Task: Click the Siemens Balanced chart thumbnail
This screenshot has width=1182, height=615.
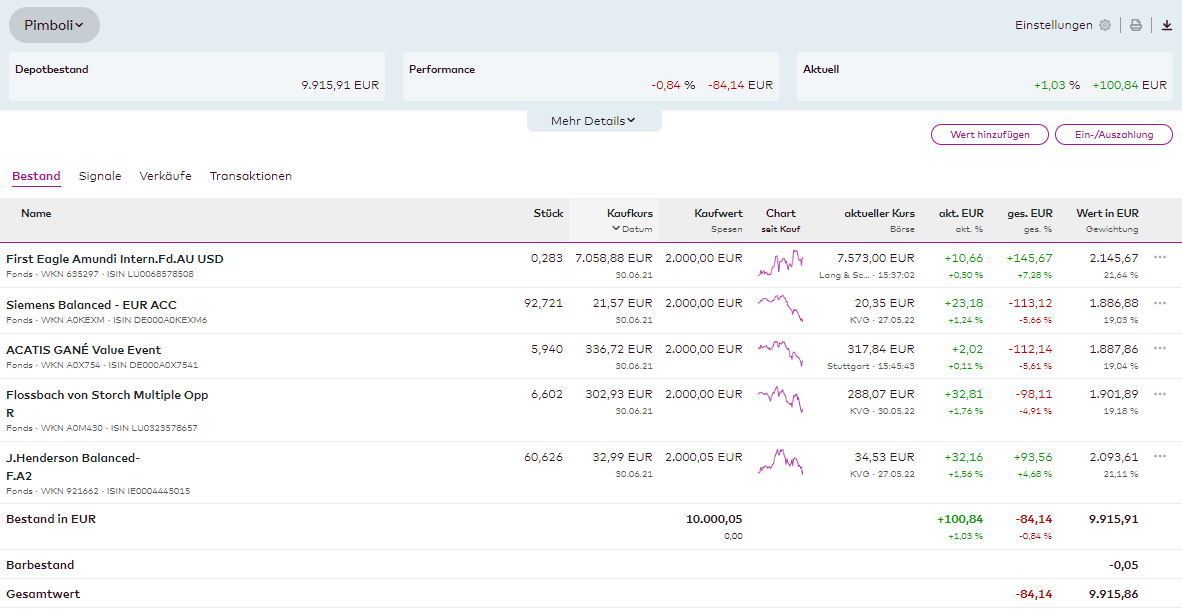Action: (780, 308)
